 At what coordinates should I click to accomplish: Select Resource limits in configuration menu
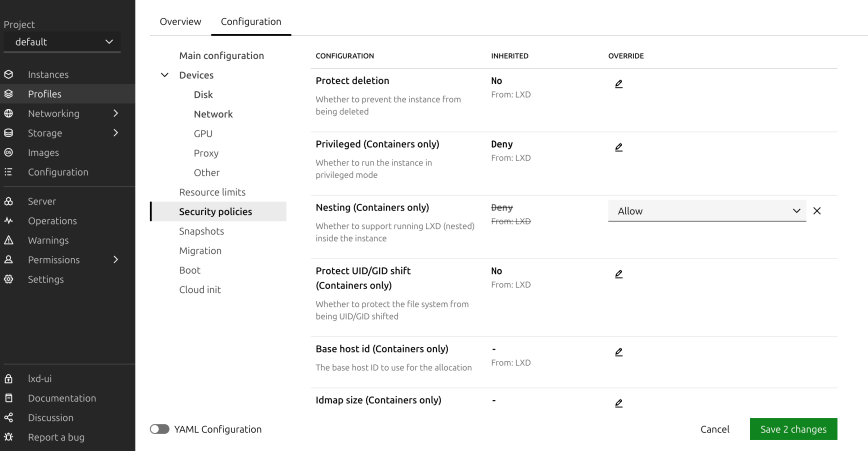pos(212,192)
